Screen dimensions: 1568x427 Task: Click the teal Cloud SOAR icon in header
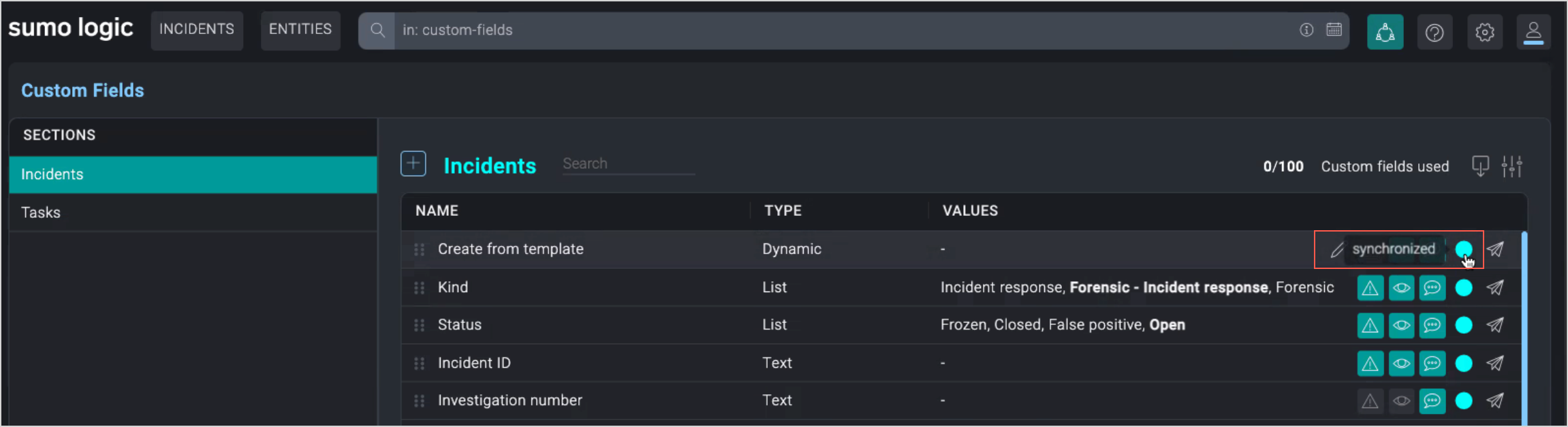tap(1385, 32)
